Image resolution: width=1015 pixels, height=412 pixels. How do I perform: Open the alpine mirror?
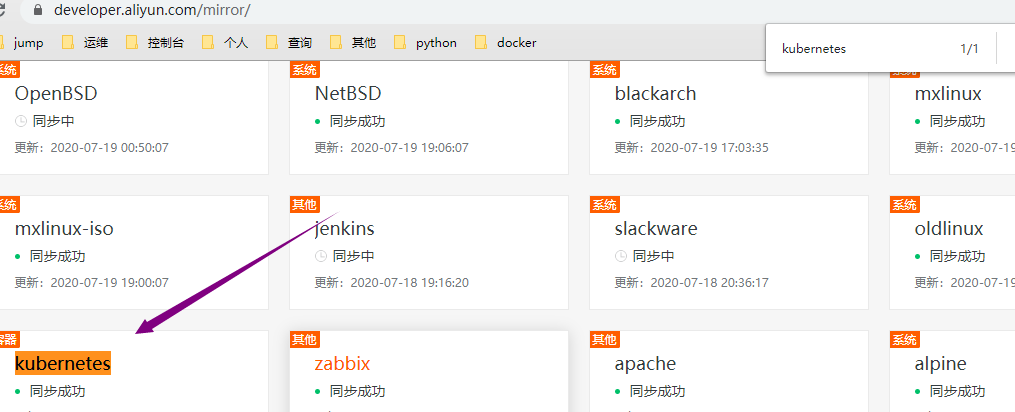tap(941, 363)
